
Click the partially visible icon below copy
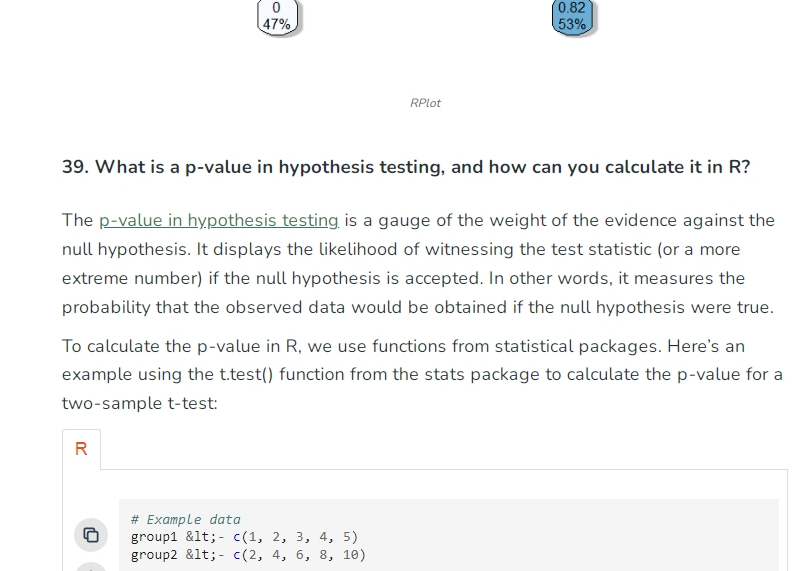coord(91,567)
